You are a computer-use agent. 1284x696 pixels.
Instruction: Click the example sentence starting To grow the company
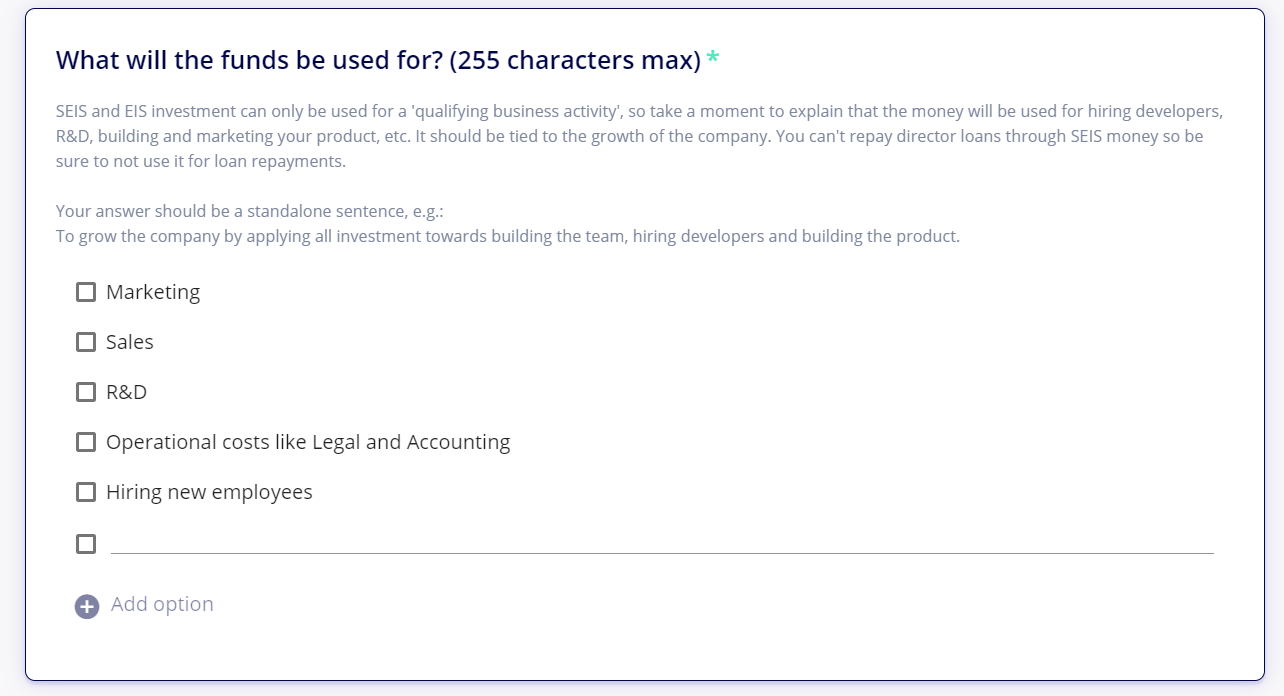508,237
